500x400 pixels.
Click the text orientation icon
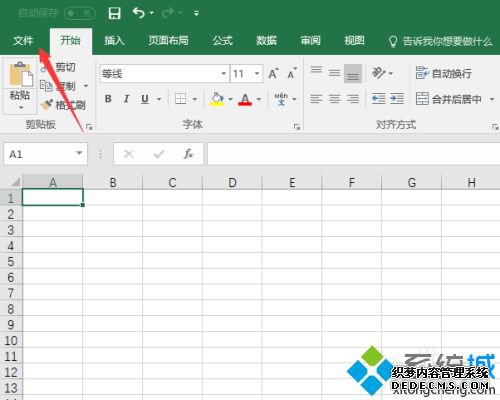[379, 73]
